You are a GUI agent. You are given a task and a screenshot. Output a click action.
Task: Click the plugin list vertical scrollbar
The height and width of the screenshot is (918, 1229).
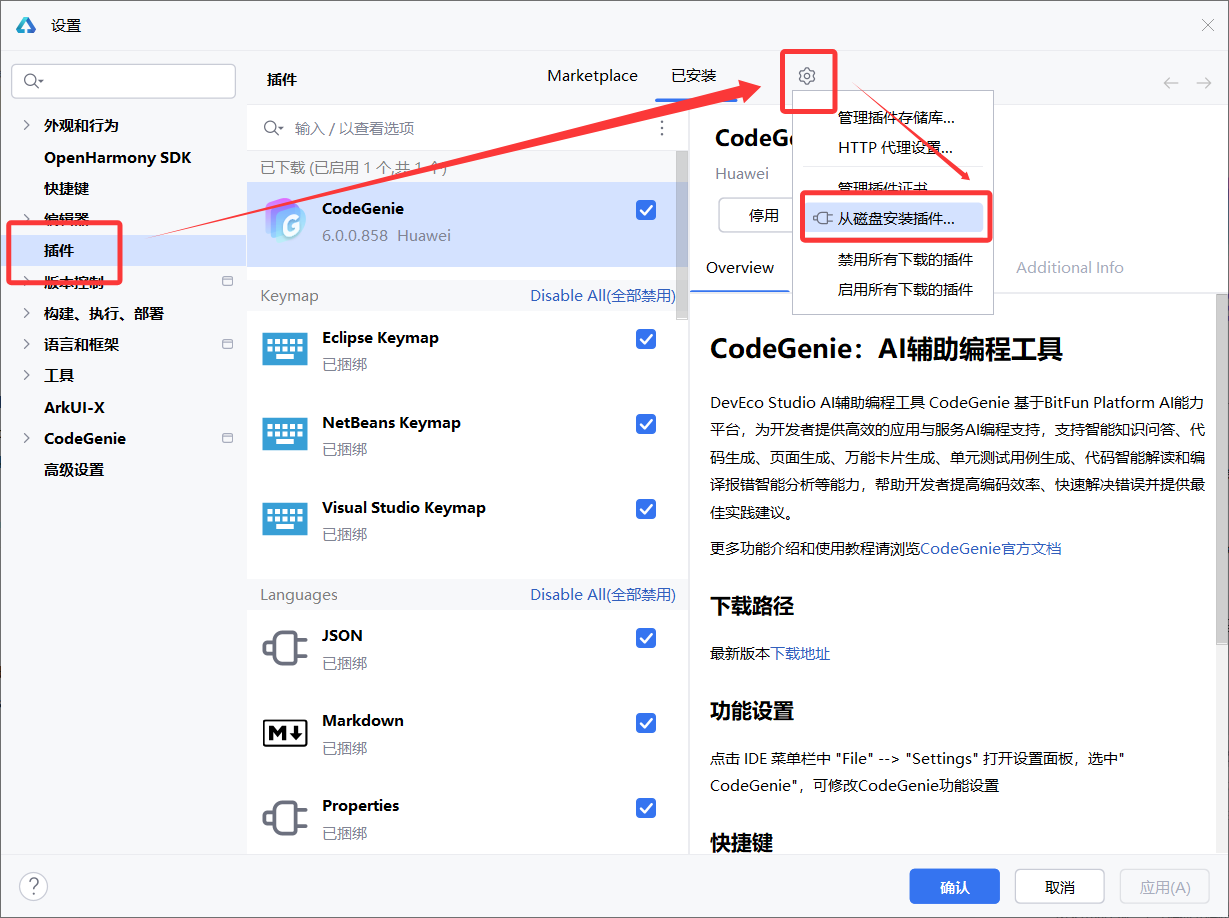[x=683, y=235]
